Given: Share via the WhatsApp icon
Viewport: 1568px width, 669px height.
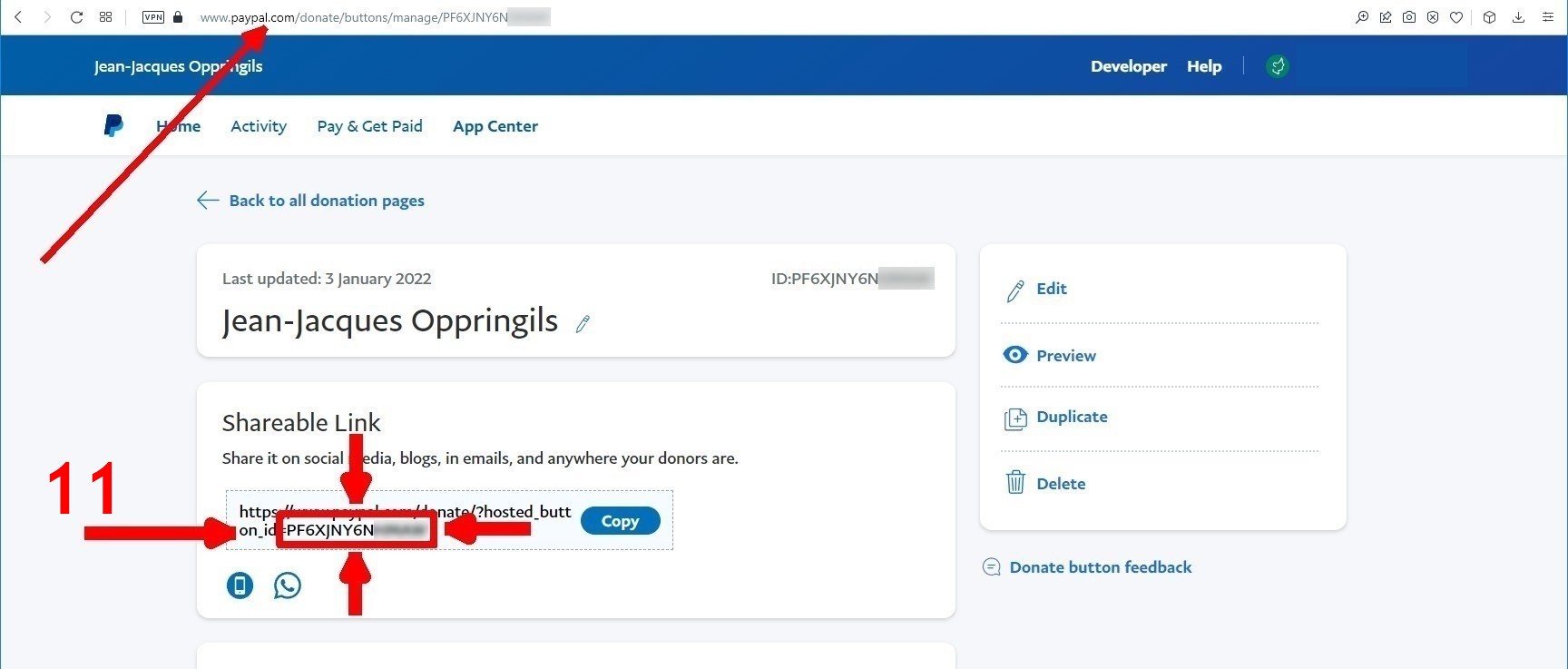Looking at the screenshot, I should pyautogui.click(x=288, y=585).
